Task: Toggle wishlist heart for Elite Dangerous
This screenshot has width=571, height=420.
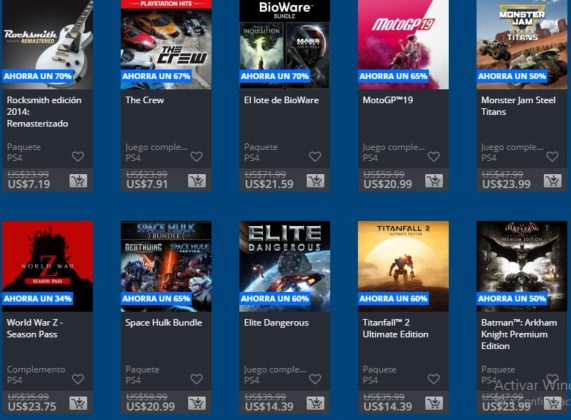Action: point(315,379)
